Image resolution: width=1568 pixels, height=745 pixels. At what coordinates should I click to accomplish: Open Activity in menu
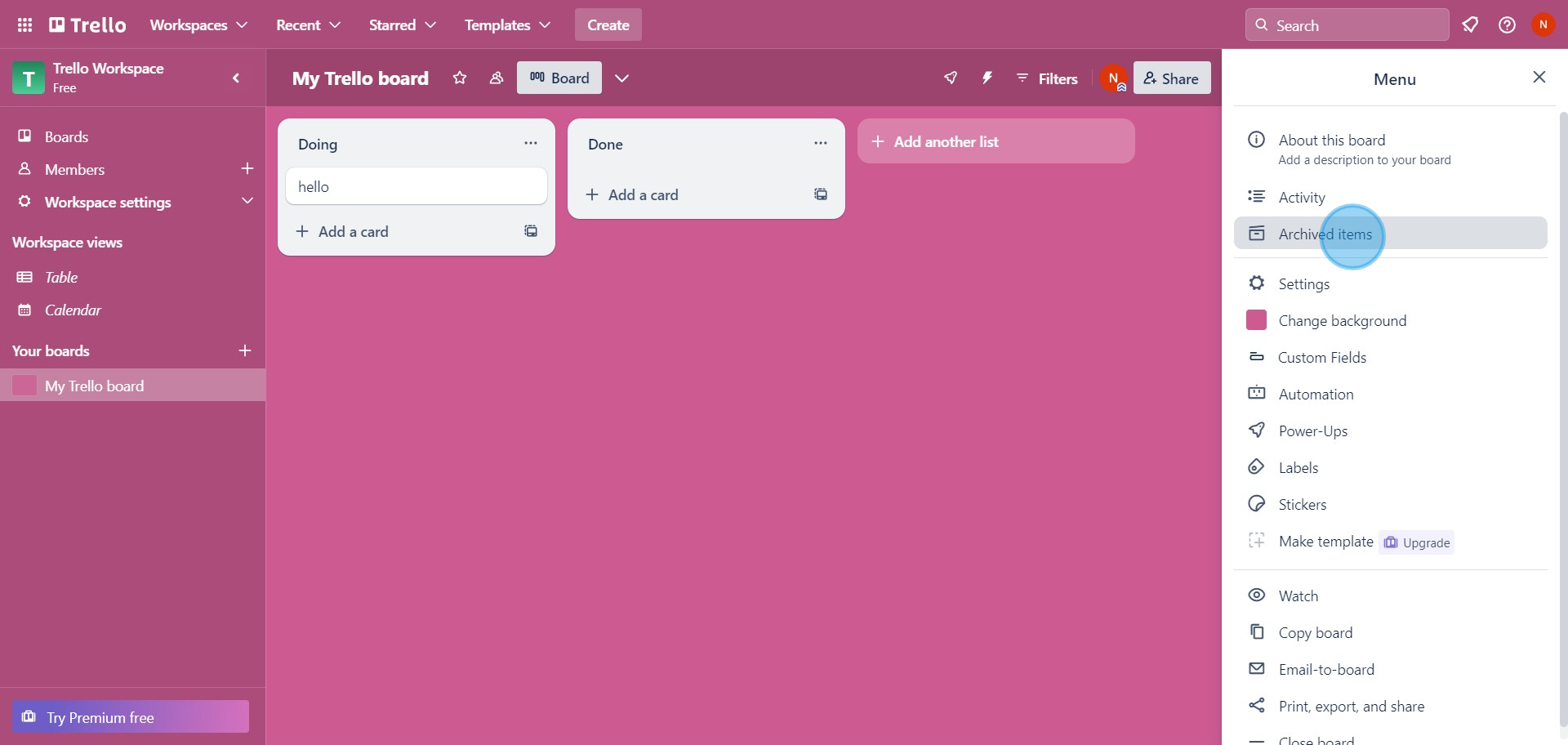point(1391,198)
